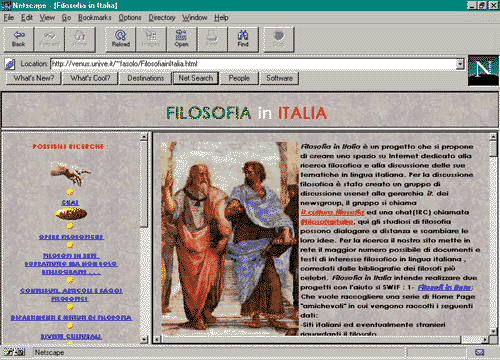Click the Software directory button
The width and height of the screenshot is (500, 360).
pos(279,78)
